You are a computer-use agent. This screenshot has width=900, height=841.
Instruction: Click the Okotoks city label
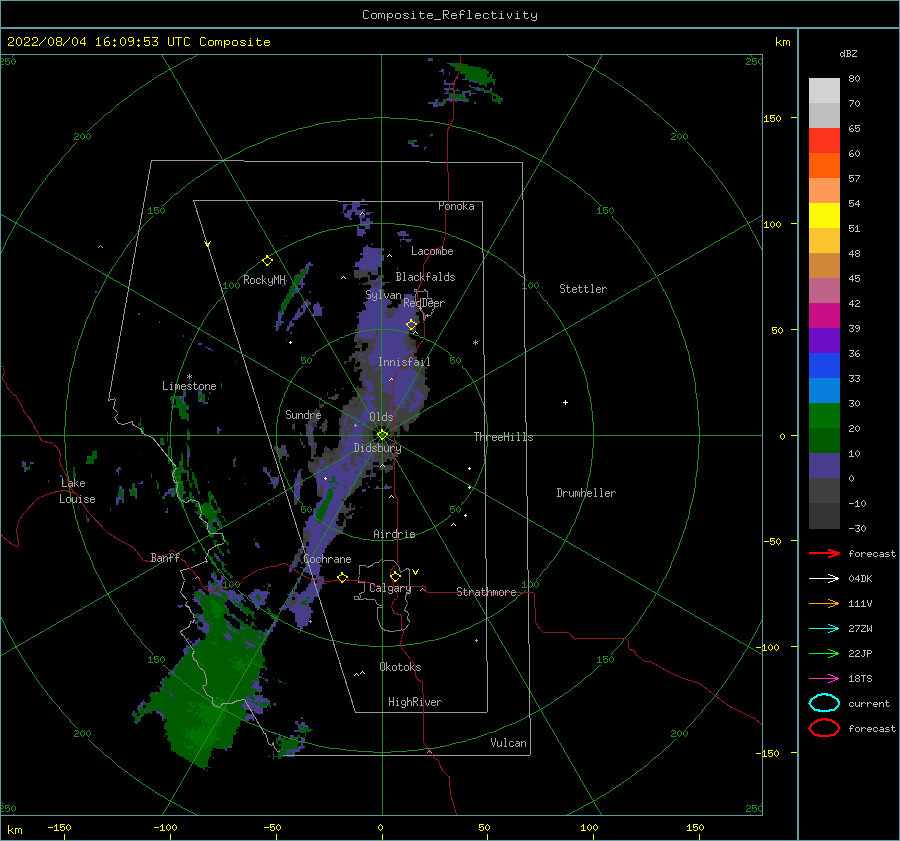[x=400, y=667]
